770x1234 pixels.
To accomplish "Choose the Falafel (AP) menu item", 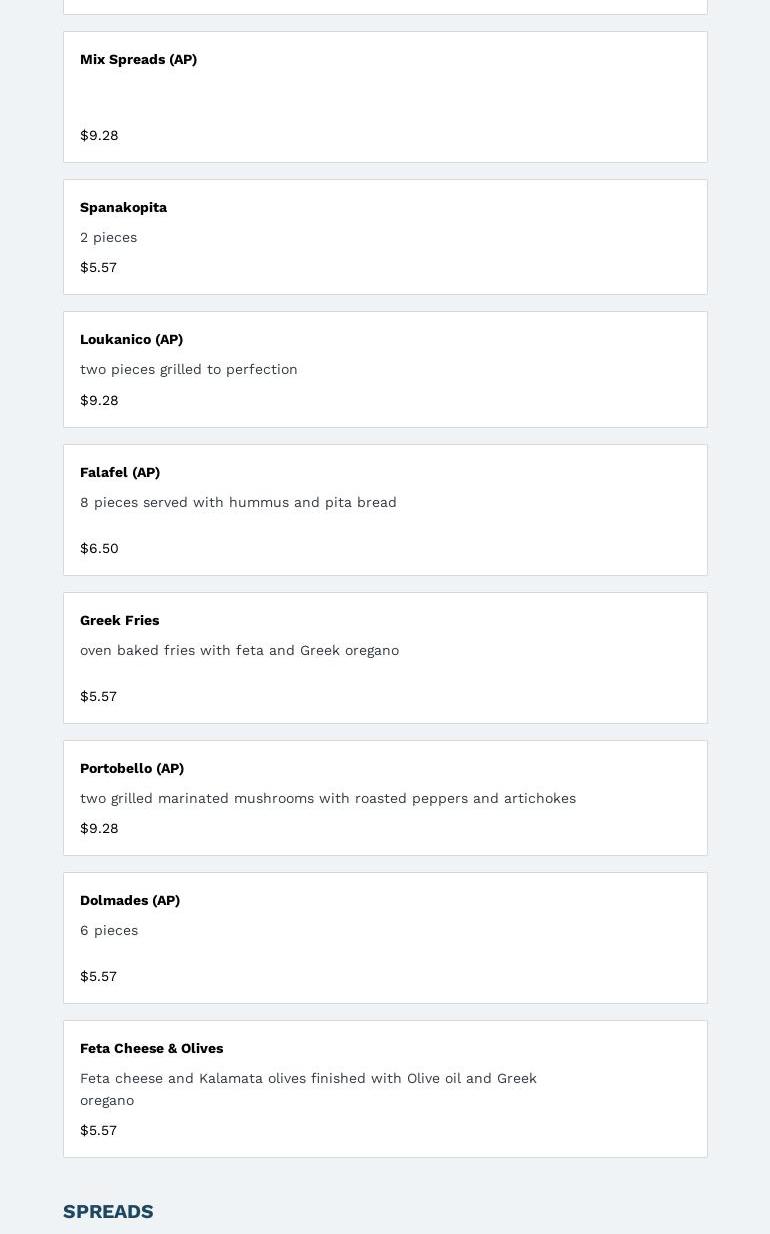I will 385,510.
